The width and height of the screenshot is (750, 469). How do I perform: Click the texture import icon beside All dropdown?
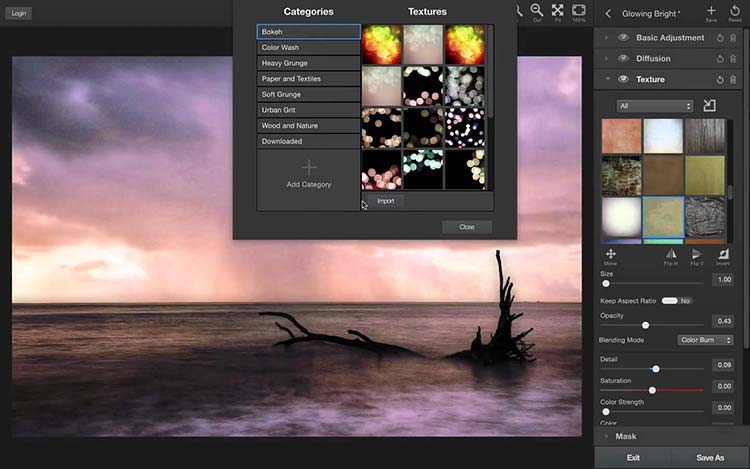click(709, 106)
